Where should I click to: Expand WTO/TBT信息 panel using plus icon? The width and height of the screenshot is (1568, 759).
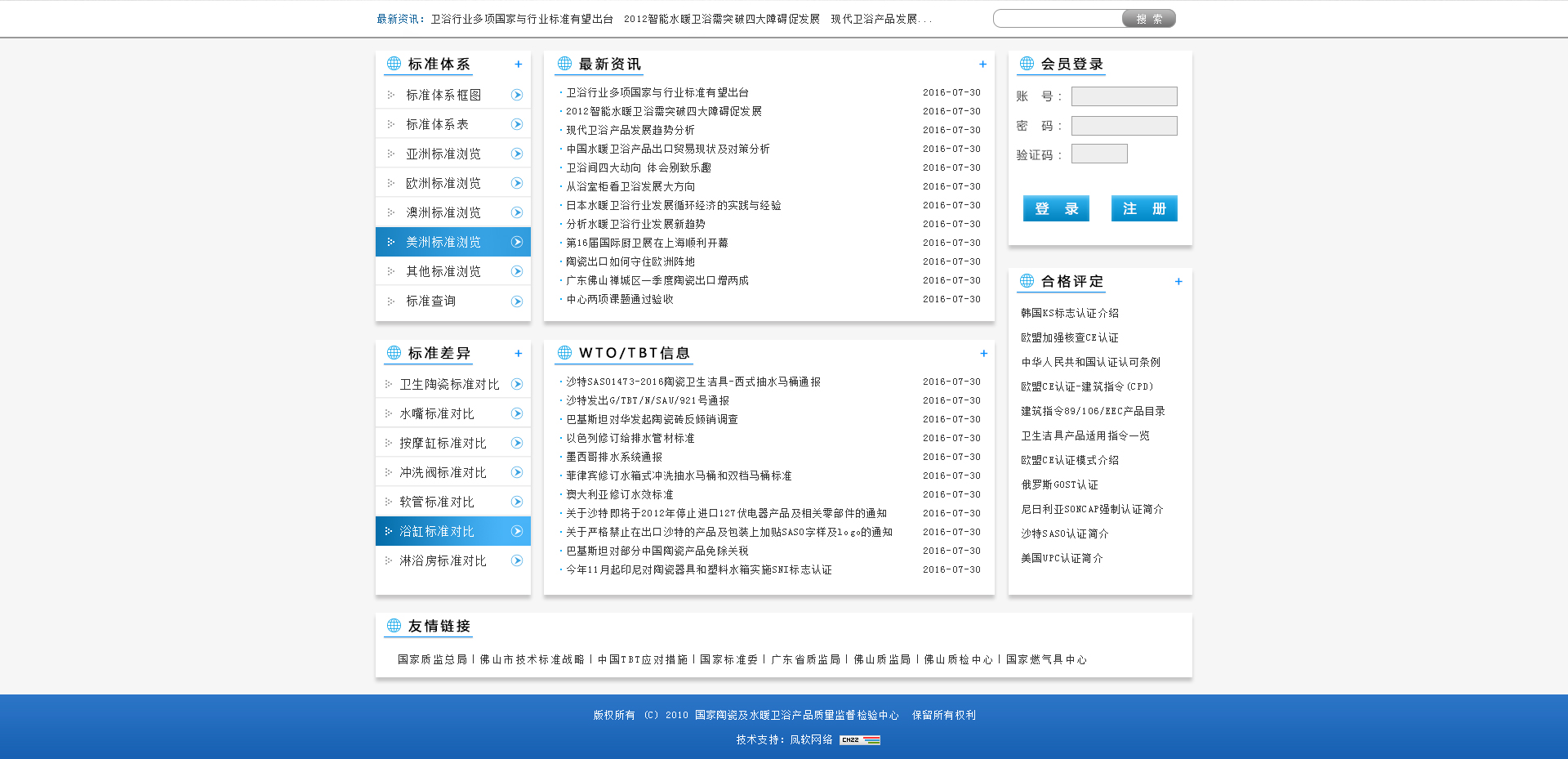[x=983, y=354]
